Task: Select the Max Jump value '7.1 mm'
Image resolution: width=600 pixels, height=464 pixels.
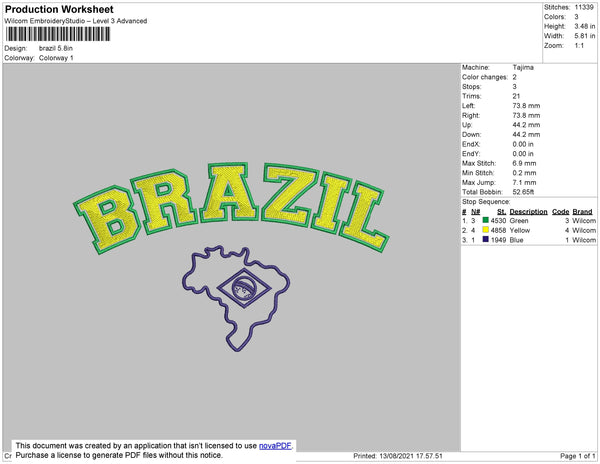Action: pyautogui.click(x=524, y=182)
